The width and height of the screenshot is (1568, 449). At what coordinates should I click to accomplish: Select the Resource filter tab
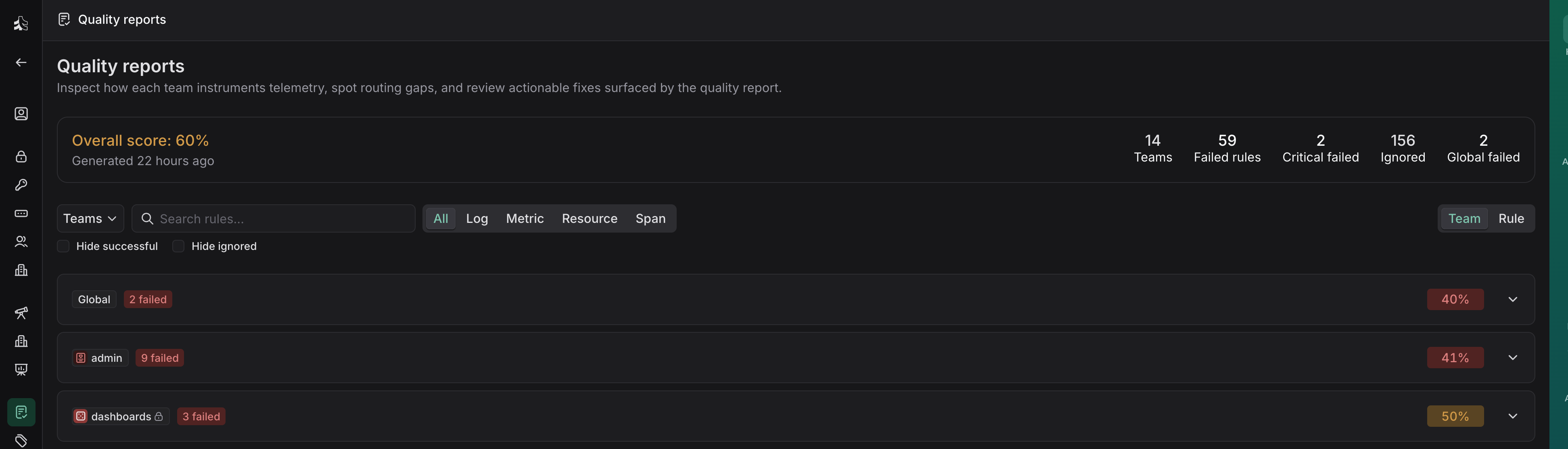(589, 219)
